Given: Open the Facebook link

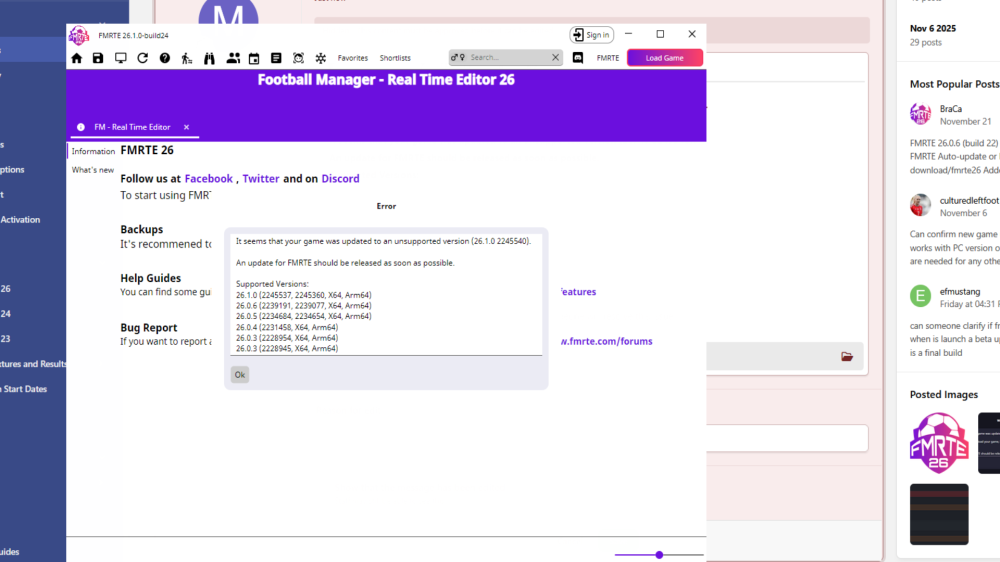Looking at the screenshot, I should [x=208, y=179].
